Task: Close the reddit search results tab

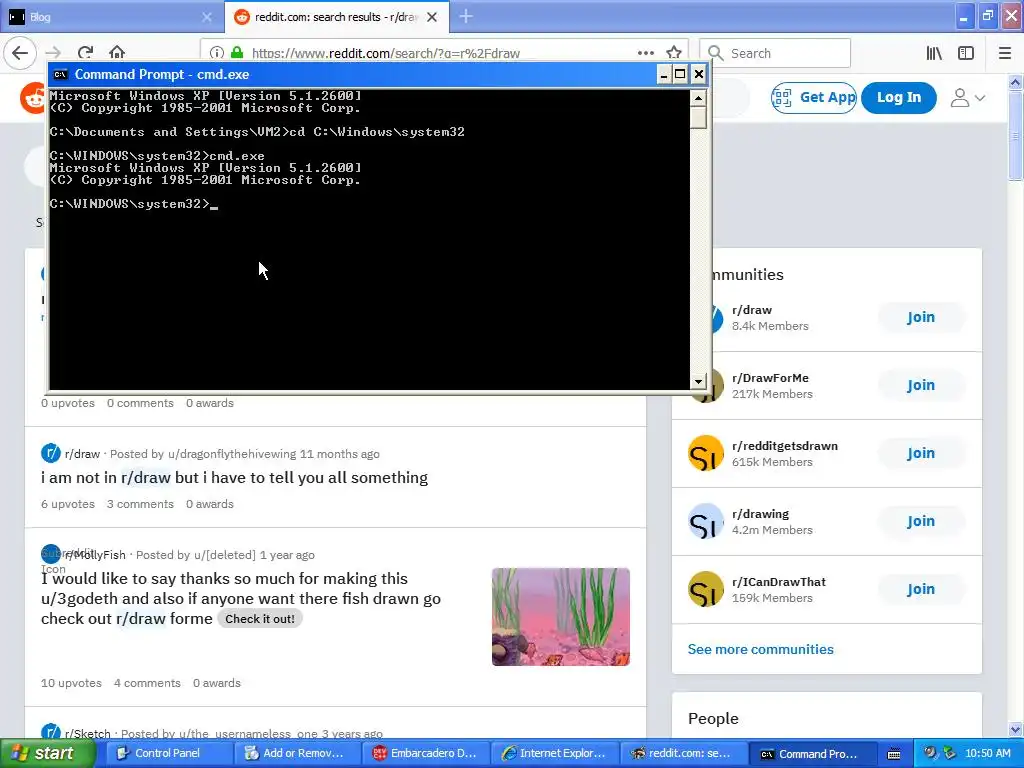Action: coord(432,17)
